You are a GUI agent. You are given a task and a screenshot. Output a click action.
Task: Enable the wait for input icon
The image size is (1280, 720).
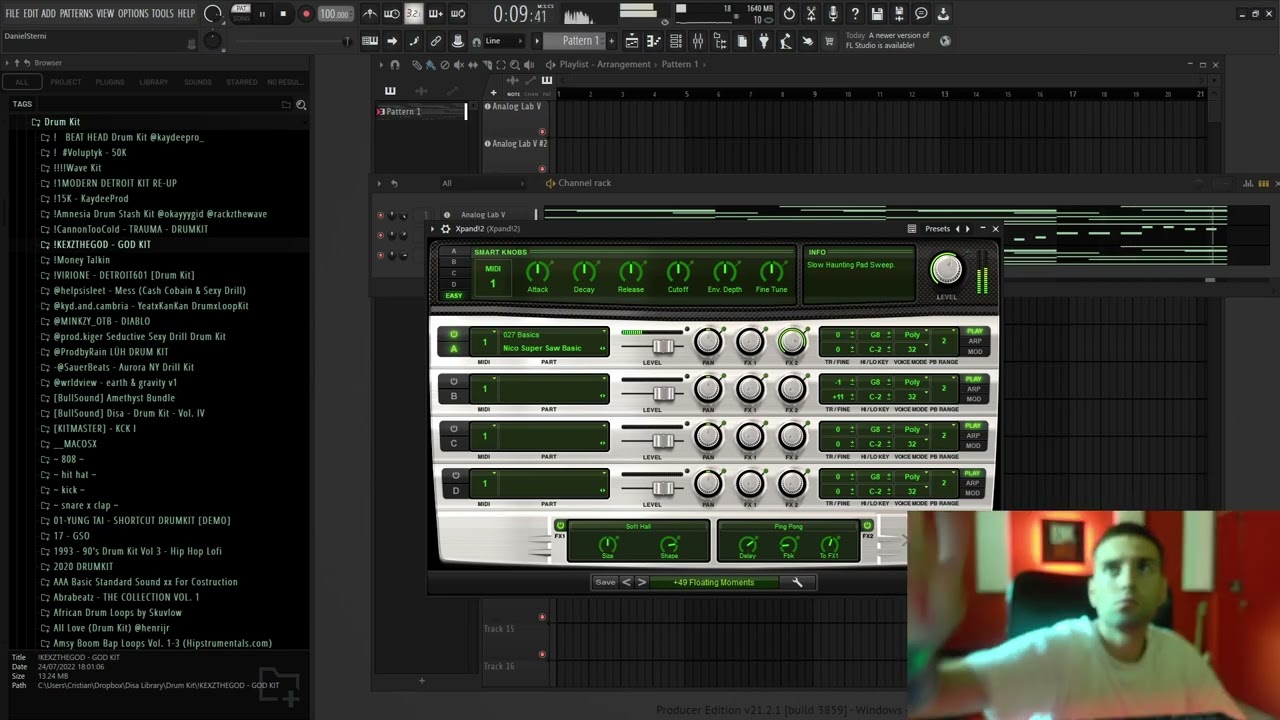tap(392, 14)
